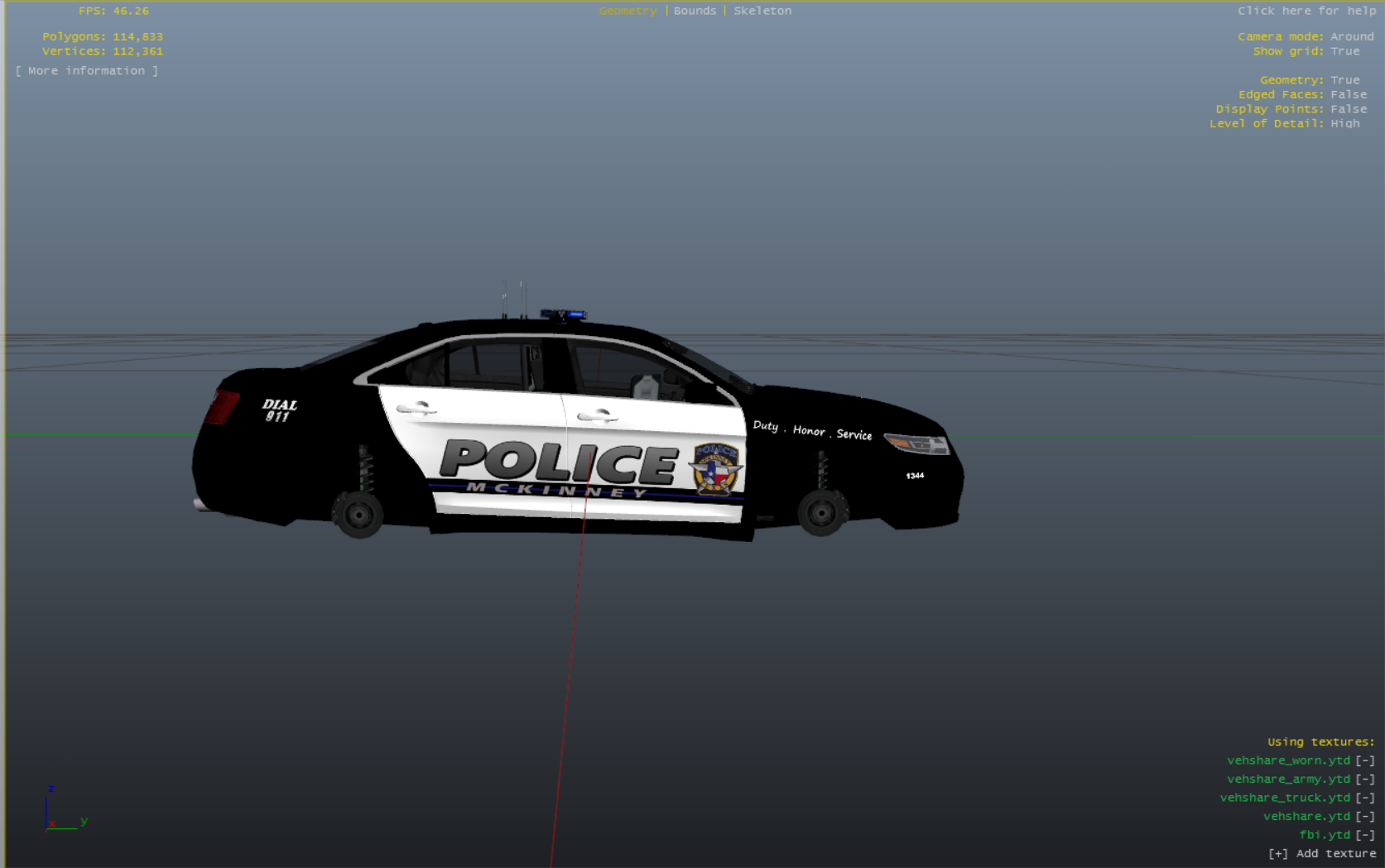
Task: Click the Polygons: 114,833 readout
Action: (x=103, y=36)
